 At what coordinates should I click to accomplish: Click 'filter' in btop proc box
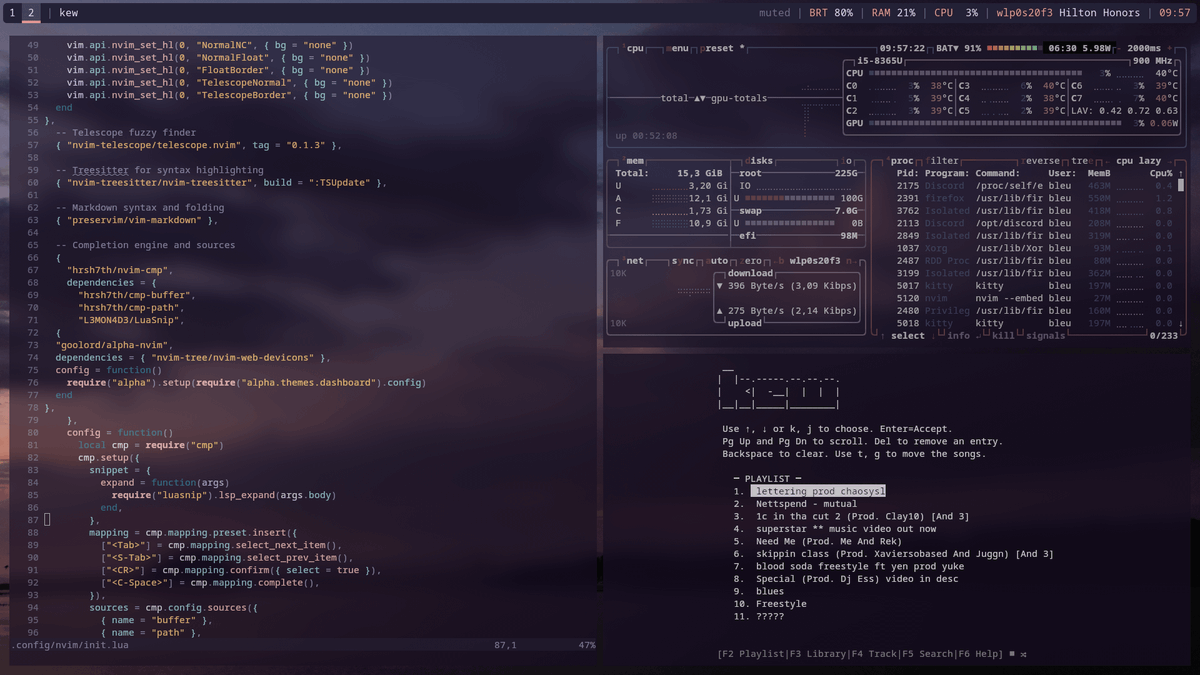pos(943,160)
